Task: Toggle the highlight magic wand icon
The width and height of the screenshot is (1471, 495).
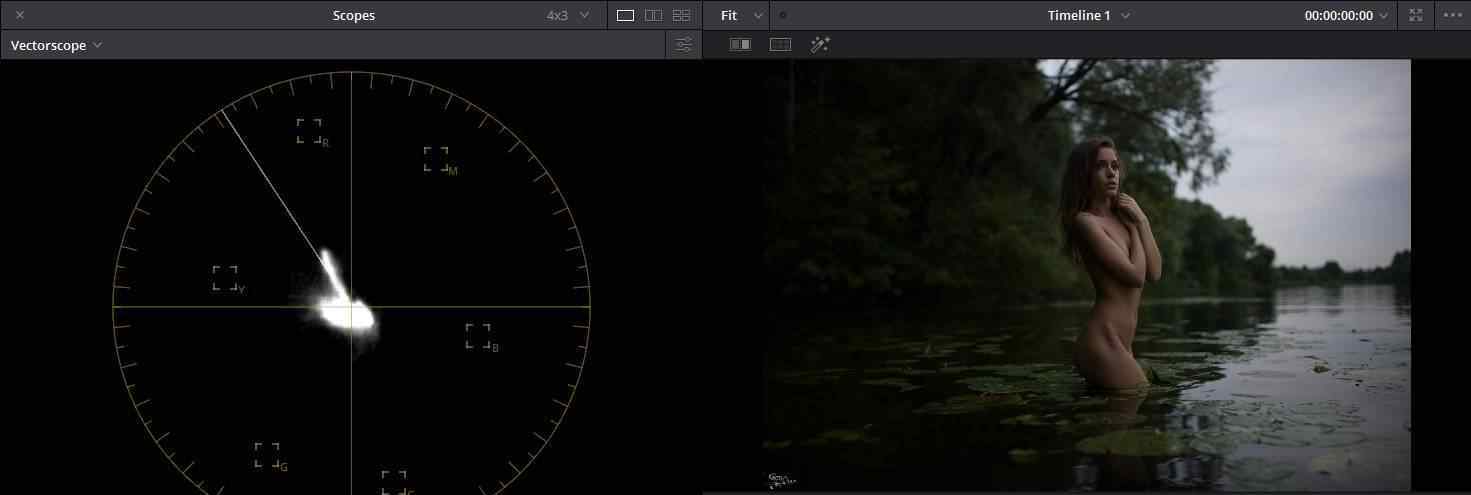Action: click(x=820, y=45)
